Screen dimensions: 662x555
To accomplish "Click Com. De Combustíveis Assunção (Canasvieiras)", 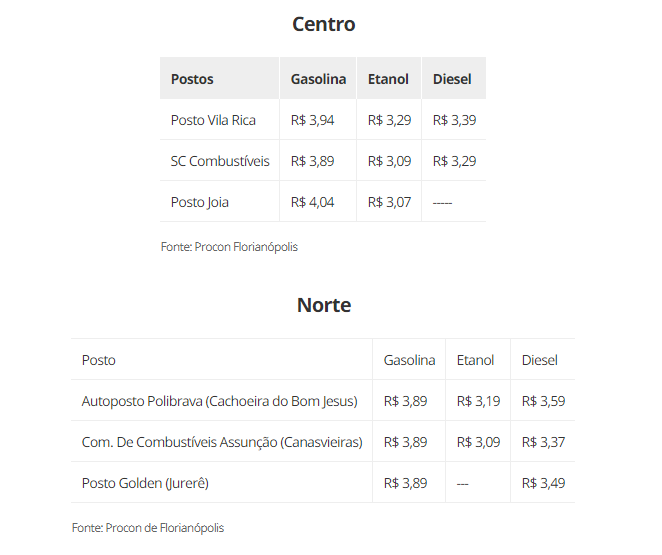I will tap(222, 442).
